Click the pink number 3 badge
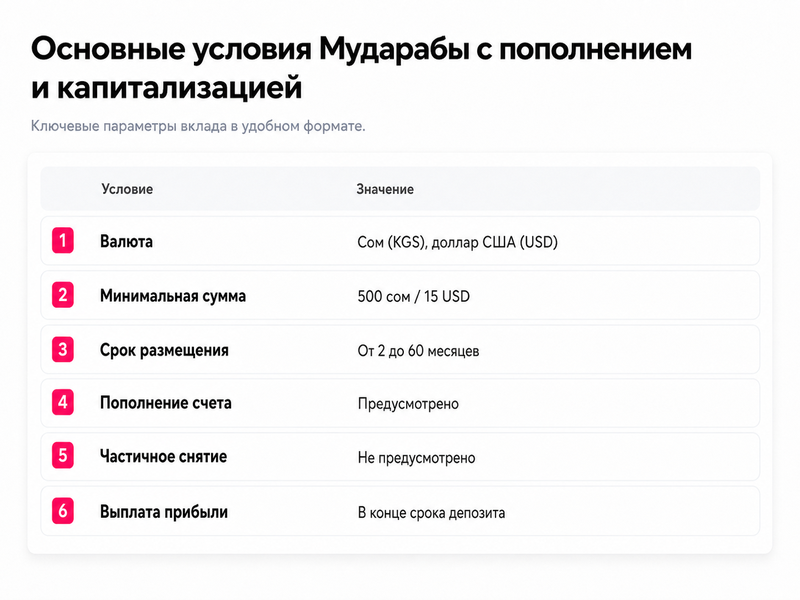Screen dimensions: 800x600 [63, 349]
